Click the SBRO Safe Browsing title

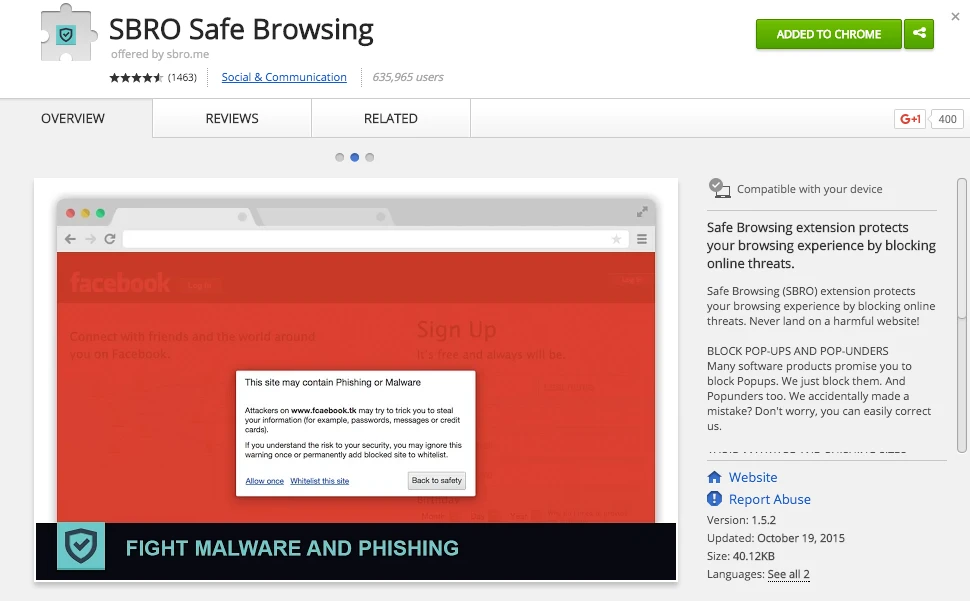coord(241,29)
